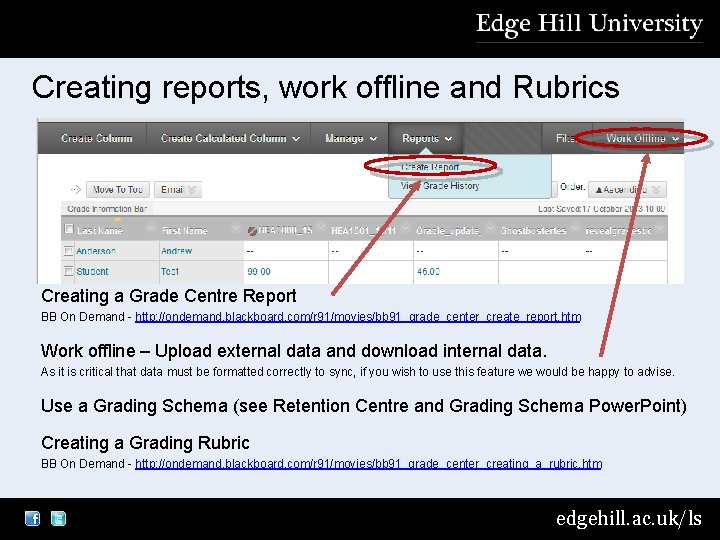
Task: Open Test first name link
Action: pyautogui.click(x=169, y=271)
